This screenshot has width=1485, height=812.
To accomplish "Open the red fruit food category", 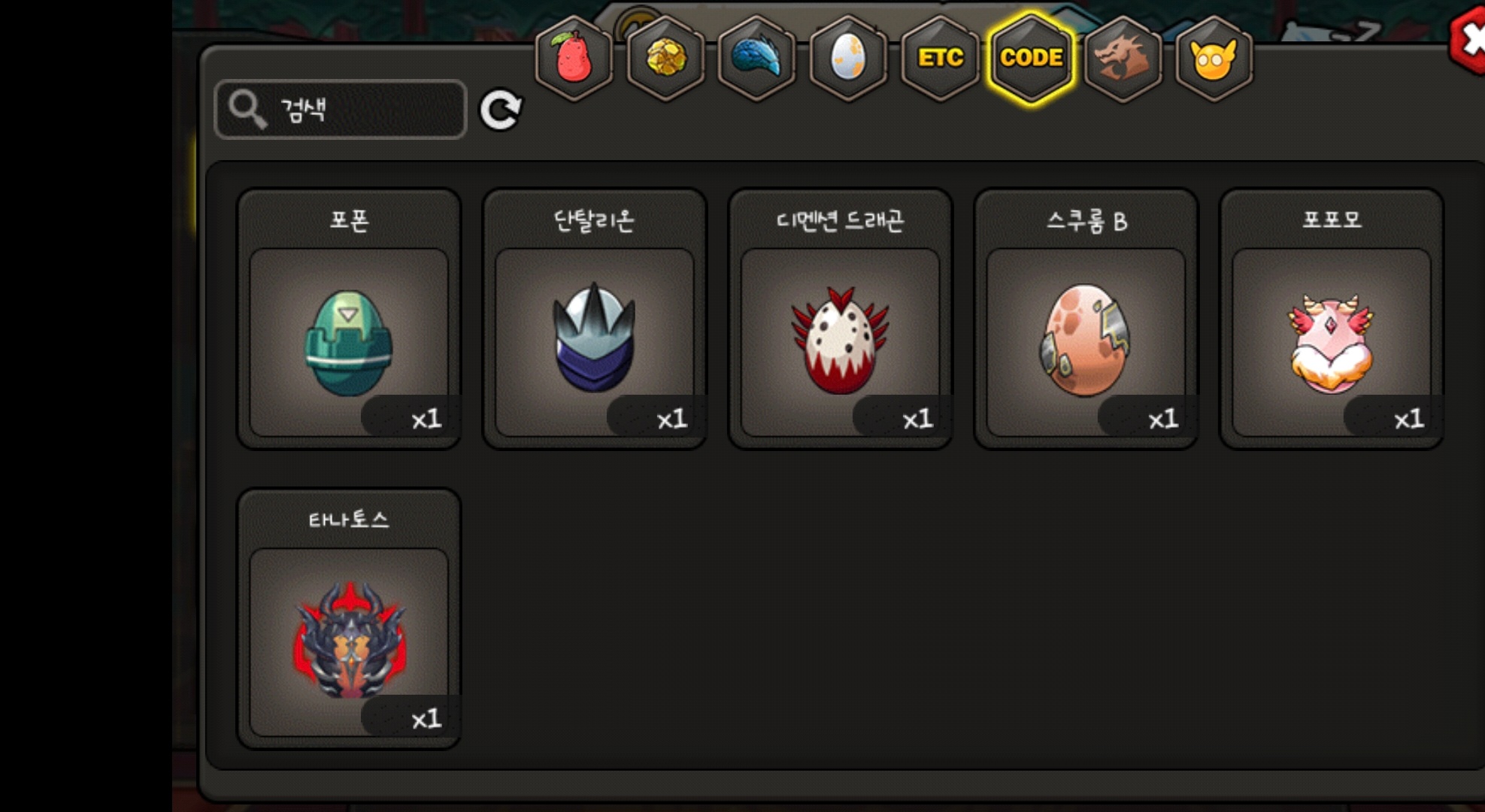I will [x=574, y=58].
